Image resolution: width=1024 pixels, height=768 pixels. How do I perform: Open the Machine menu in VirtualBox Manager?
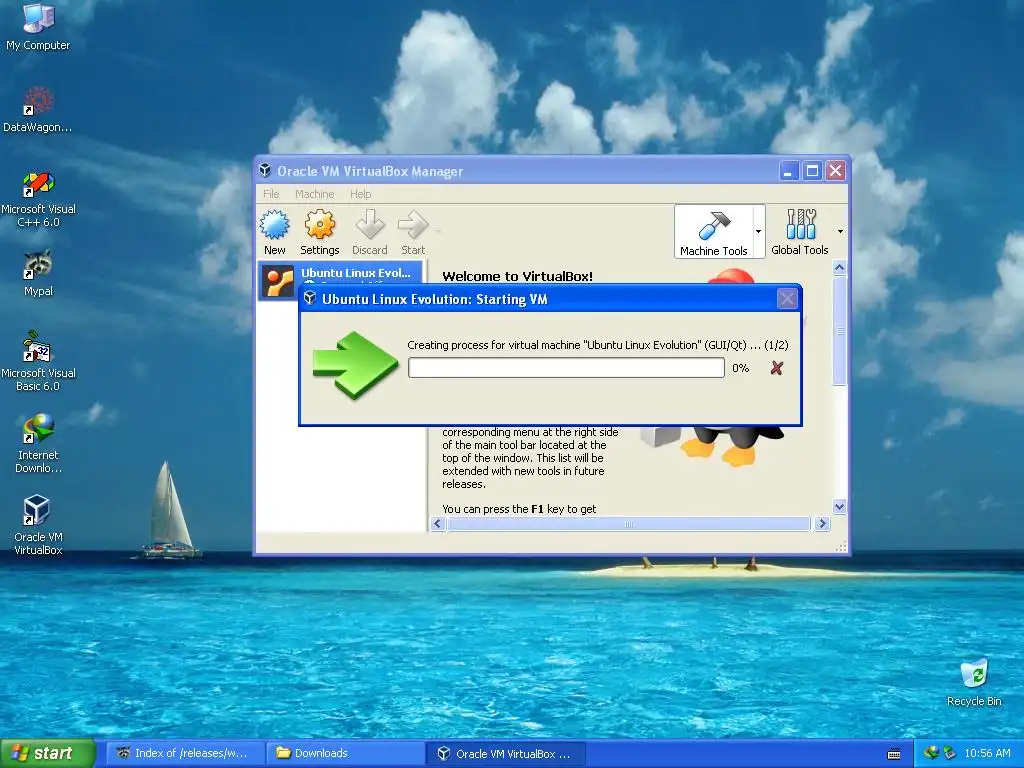(x=315, y=194)
